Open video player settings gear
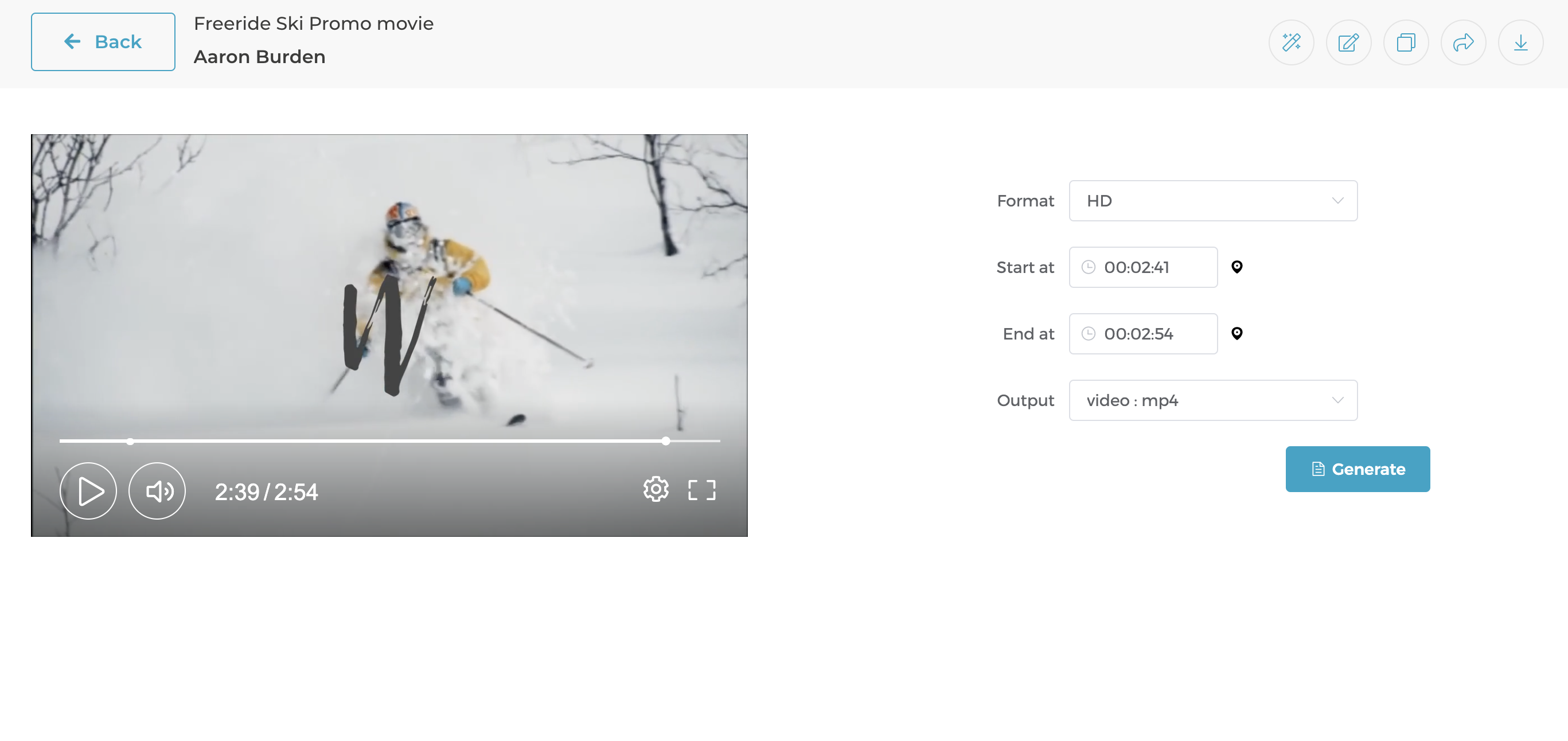Screen dimensions: 1568x741 coord(656,490)
